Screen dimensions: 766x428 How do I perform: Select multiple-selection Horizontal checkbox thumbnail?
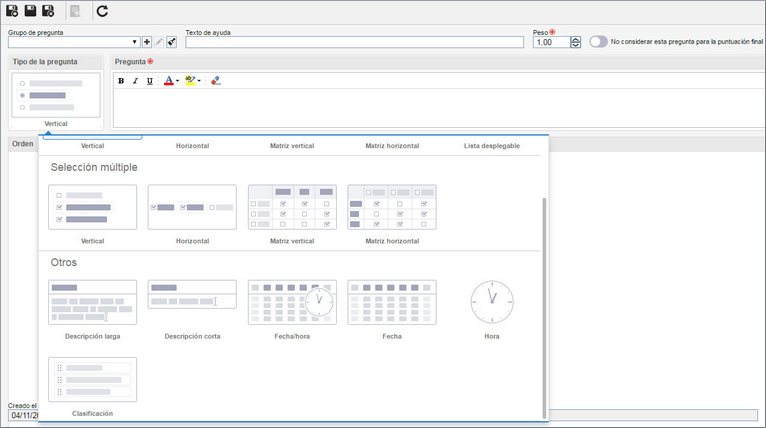click(x=192, y=207)
